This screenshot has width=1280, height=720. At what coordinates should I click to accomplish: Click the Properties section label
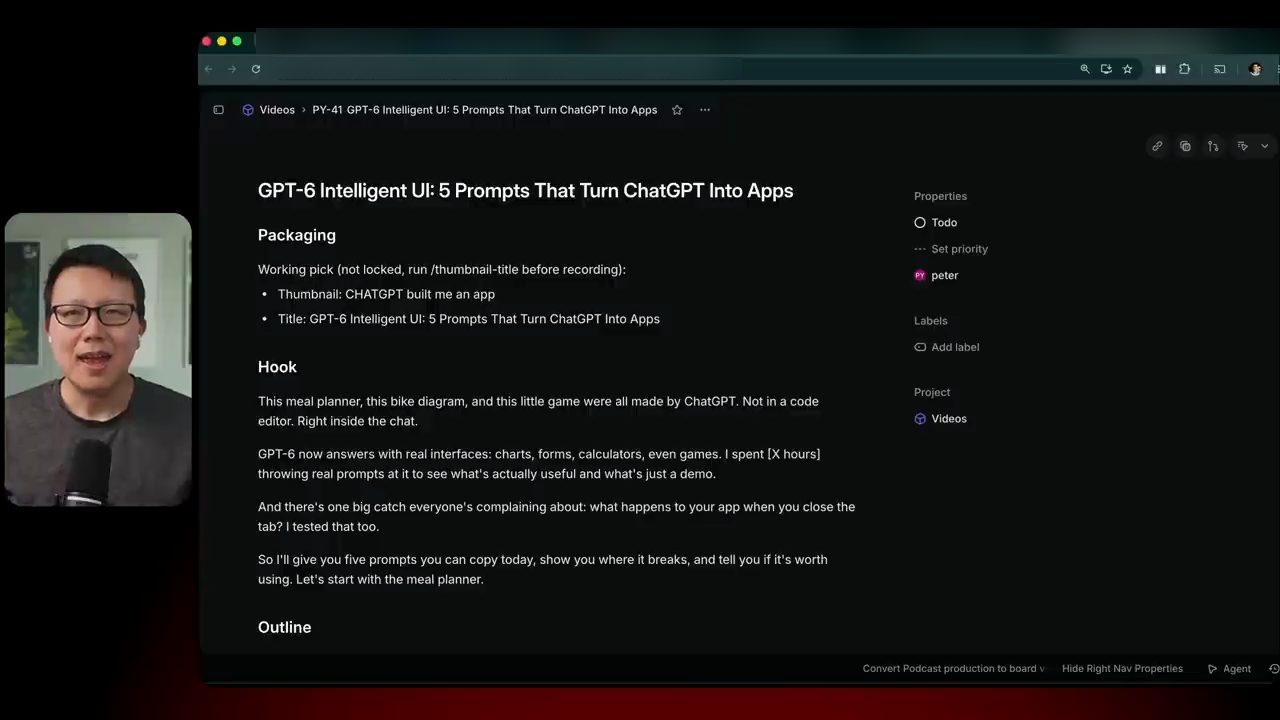(940, 196)
